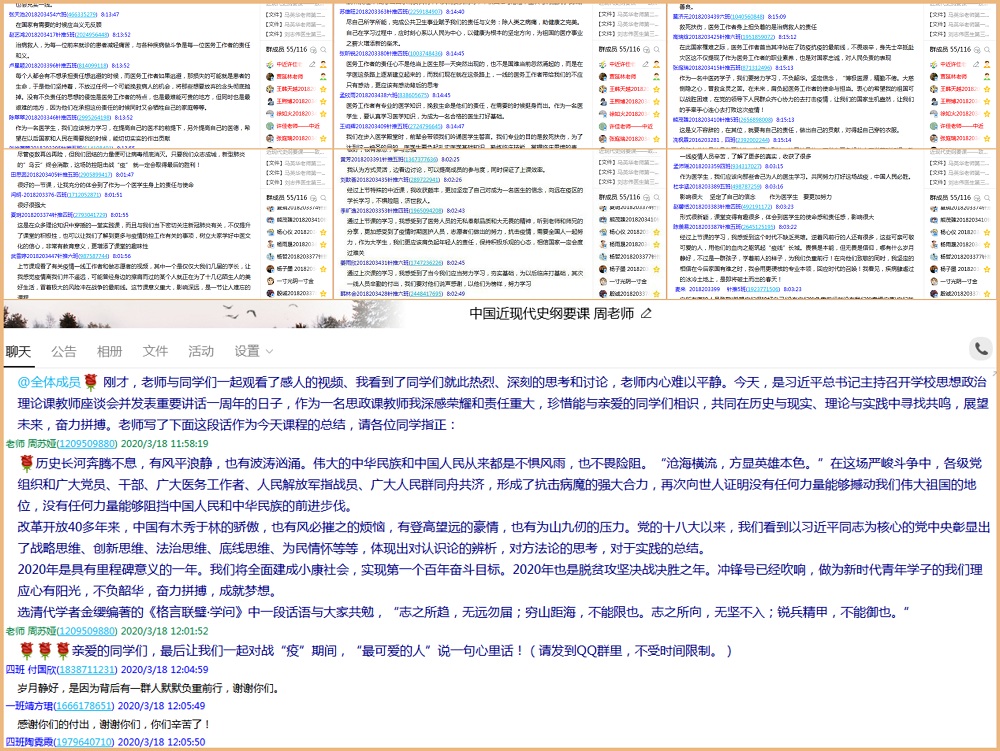The height and width of the screenshot is (751, 1000).
Task: Click the @全体成员 mention
Action: [x=49, y=382]
